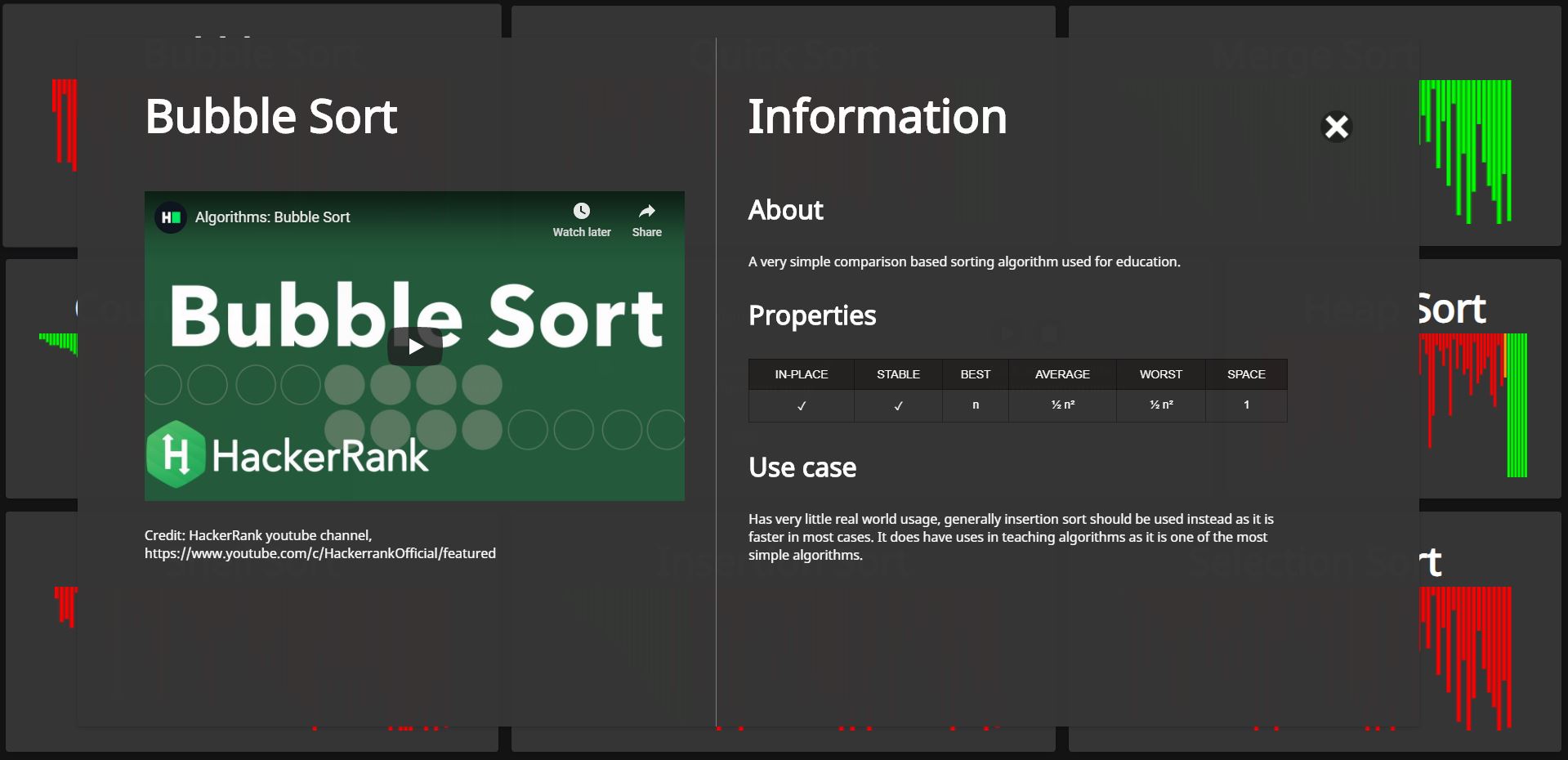Click the HackerRank logo in video thumbnail
This screenshot has width=1568, height=760.
point(288,454)
